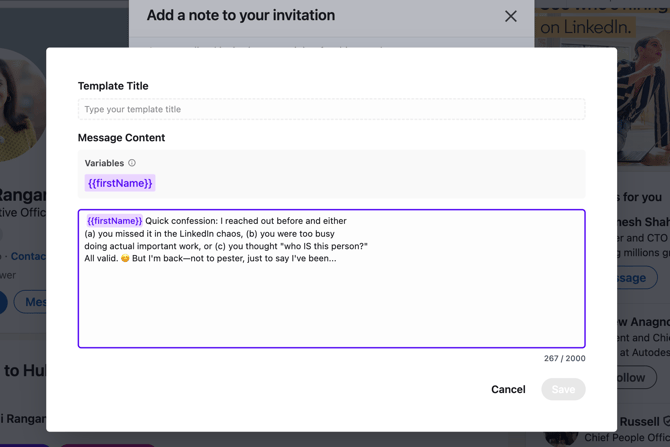Screen dimensions: 670x447
Task: Click the smiley emoji in the message
Action: pyautogui.click(x=125, y=259)
